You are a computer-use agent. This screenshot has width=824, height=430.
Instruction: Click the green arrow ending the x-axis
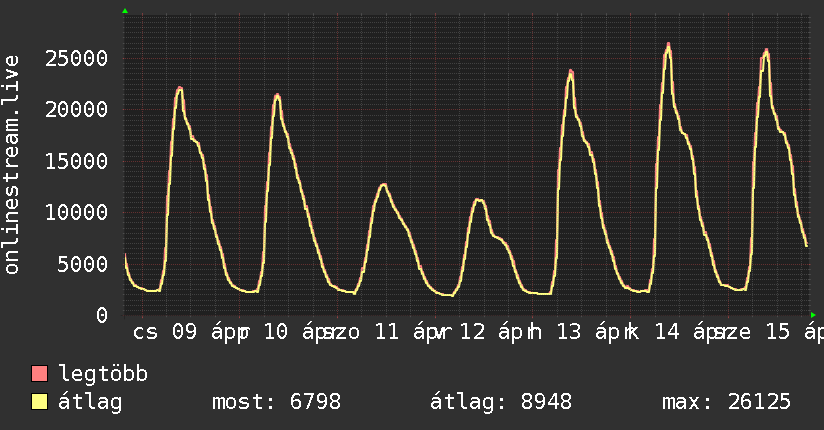tap(813, 315)
